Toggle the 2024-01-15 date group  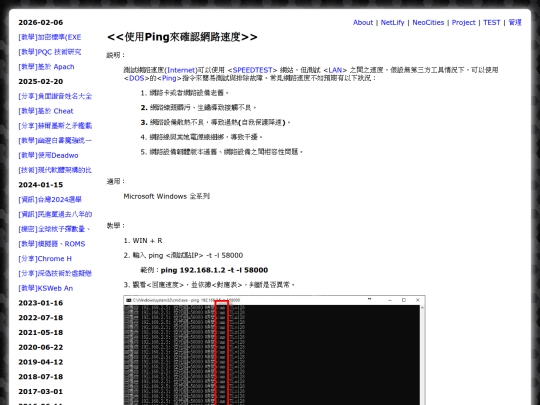click(x=41, y=185)
